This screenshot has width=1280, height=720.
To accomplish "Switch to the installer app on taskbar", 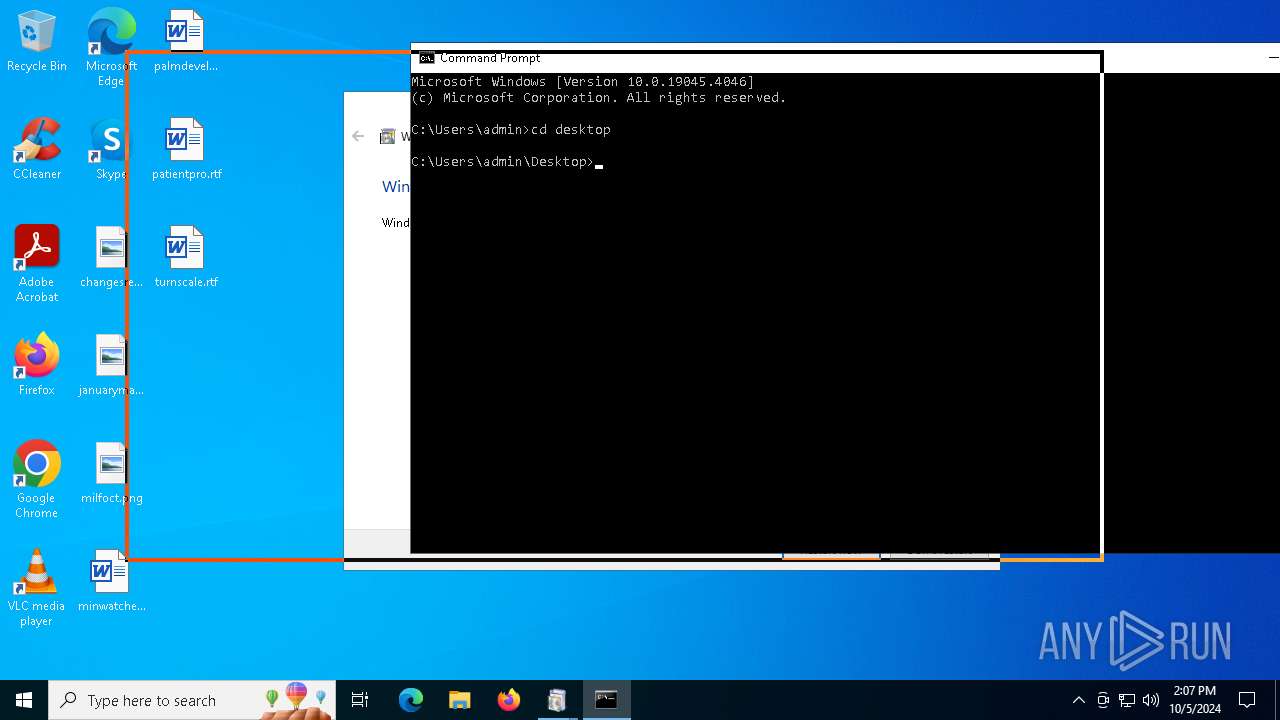I will coord(557,700).
